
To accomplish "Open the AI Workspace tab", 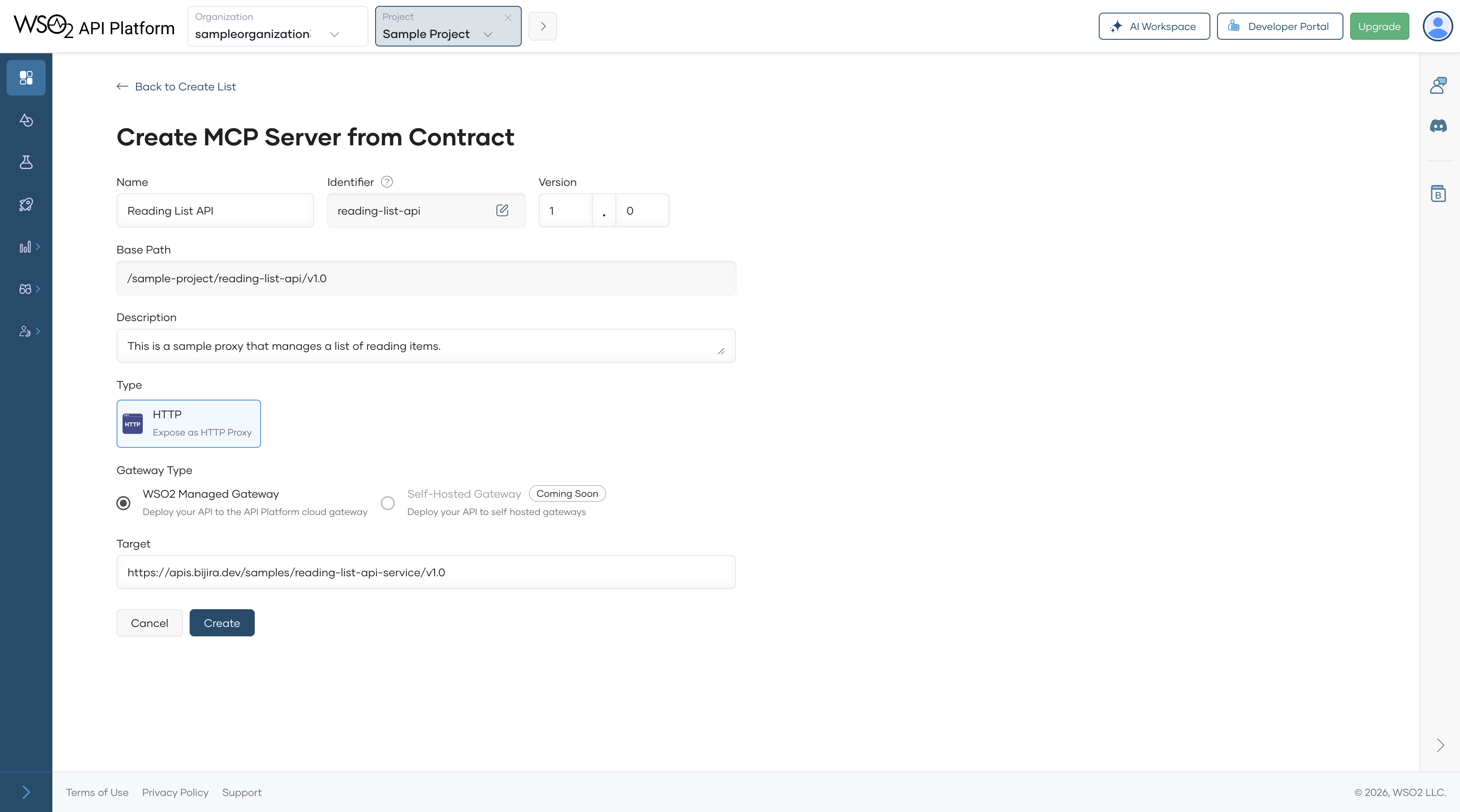I will point(1153,26).
